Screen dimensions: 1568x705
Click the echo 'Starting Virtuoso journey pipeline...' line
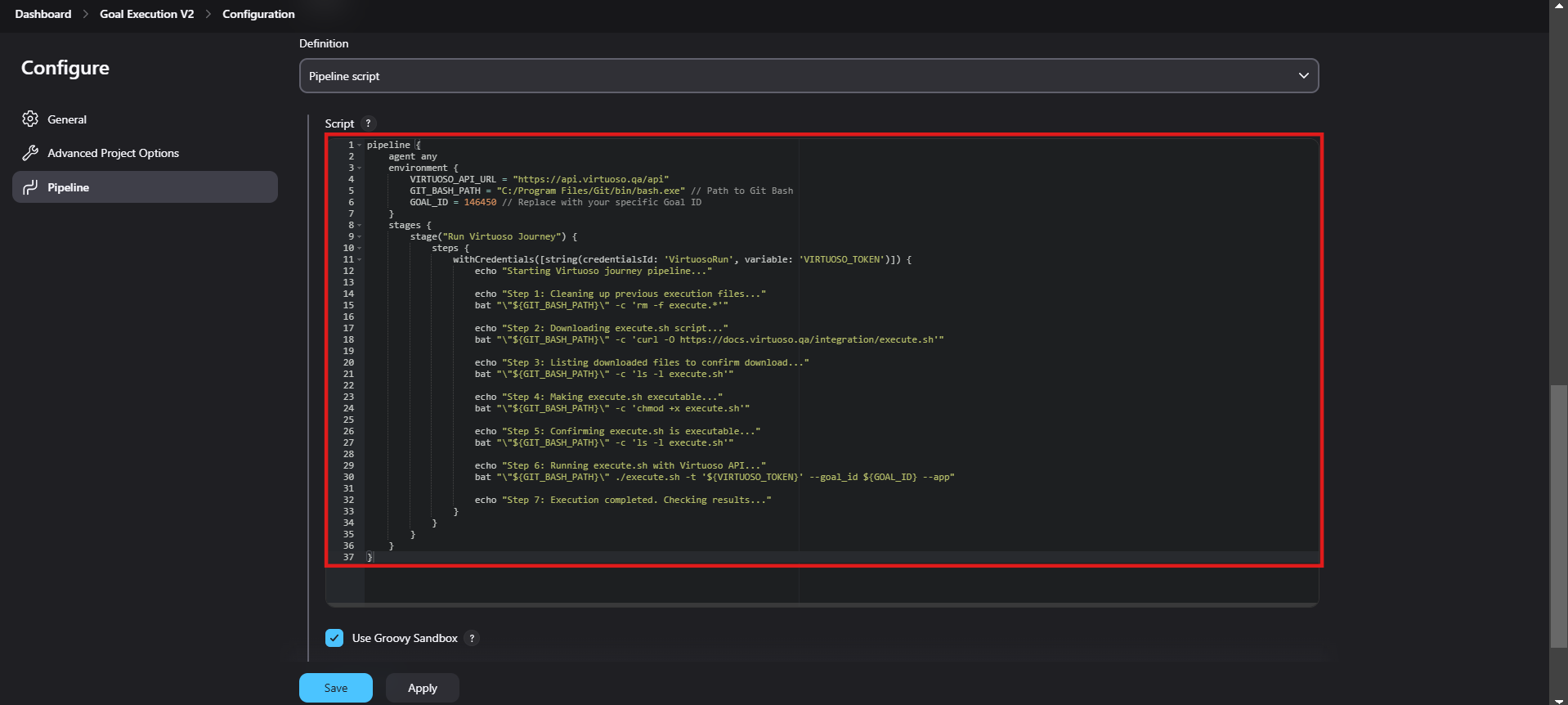coord(594,271)
